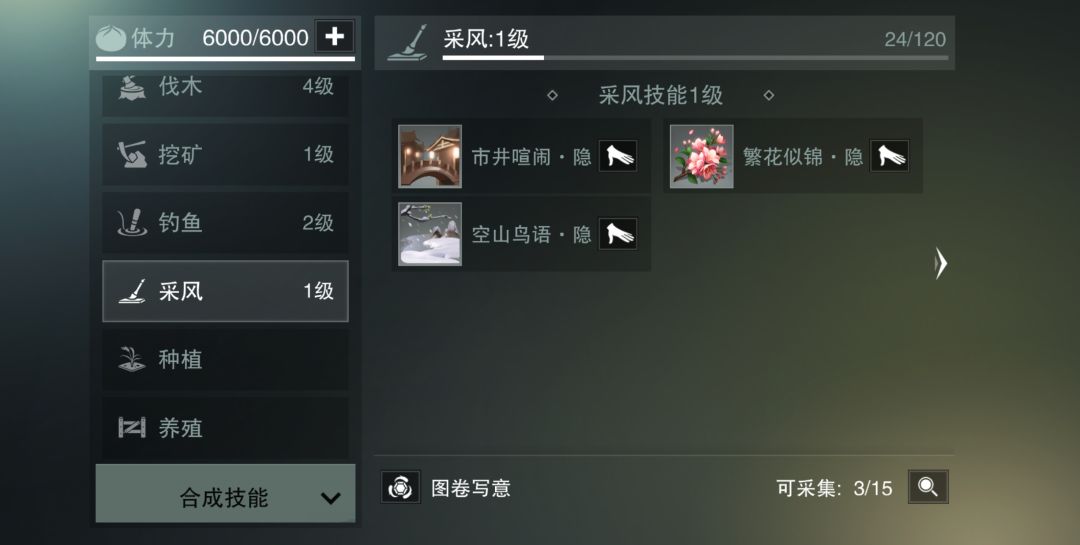Tap the plus icon beside 体力 6000/6000
Viewport: 1080px width, 545px height.
334,36
